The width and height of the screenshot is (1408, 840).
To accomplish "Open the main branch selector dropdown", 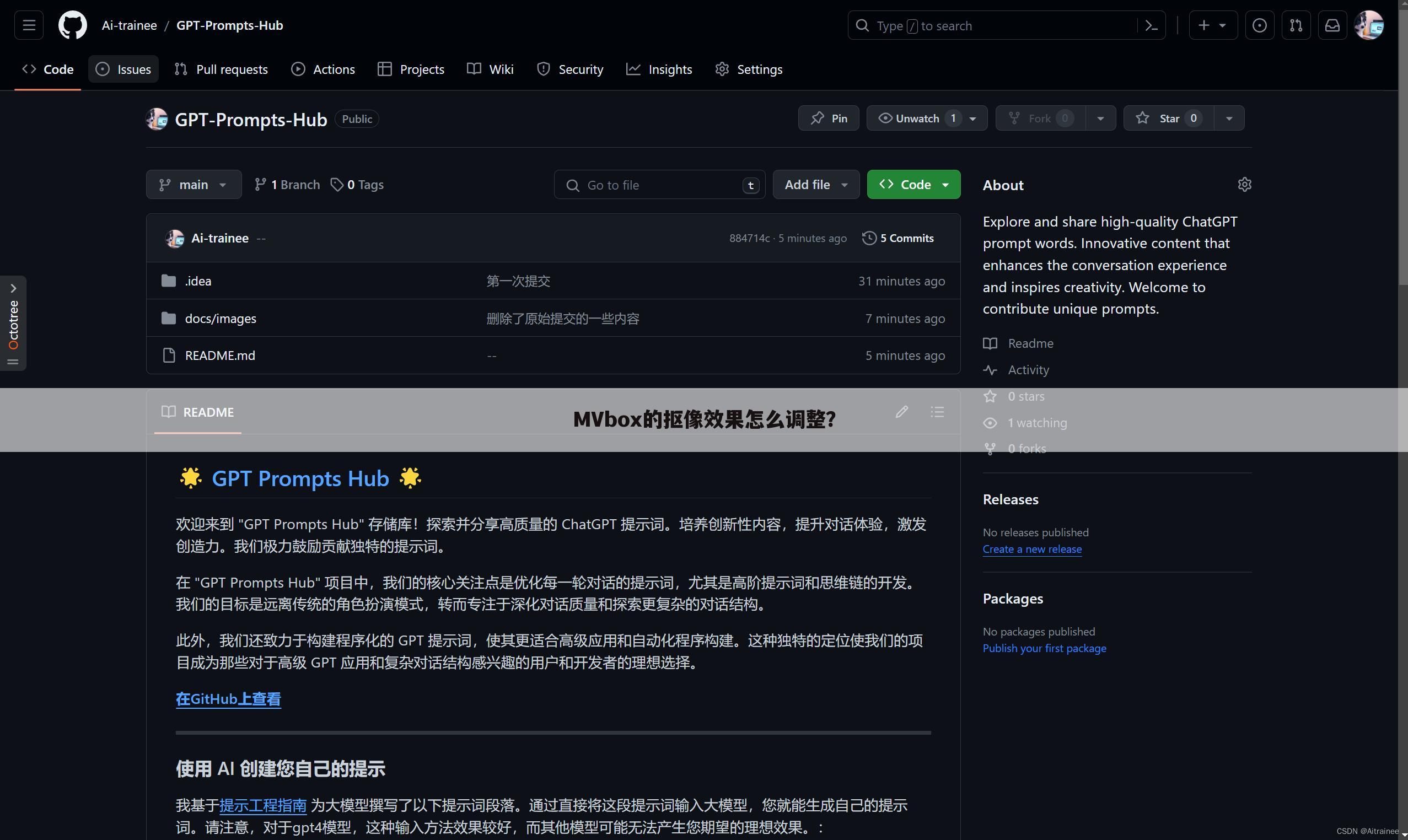I will coord(194,185).
